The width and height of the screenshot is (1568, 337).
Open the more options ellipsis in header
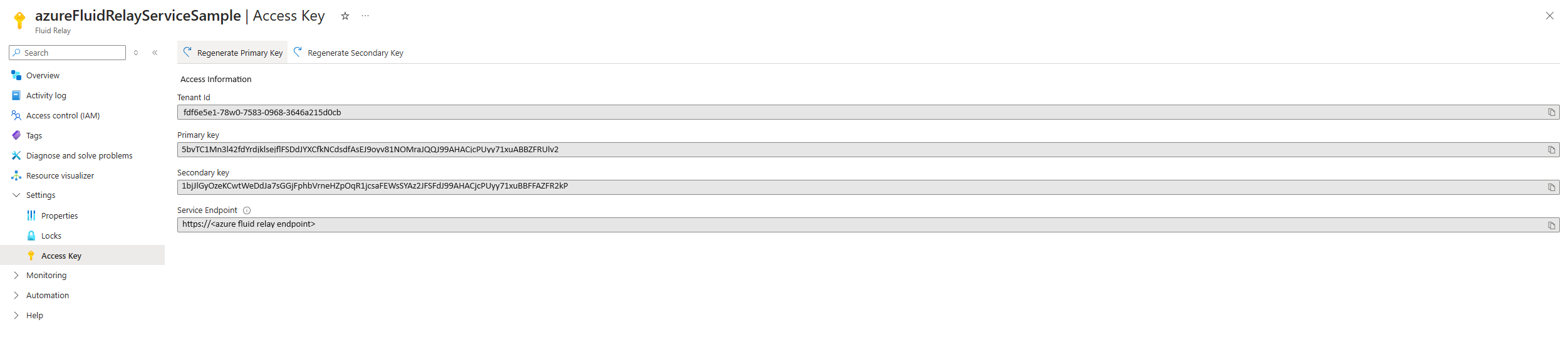365,16
